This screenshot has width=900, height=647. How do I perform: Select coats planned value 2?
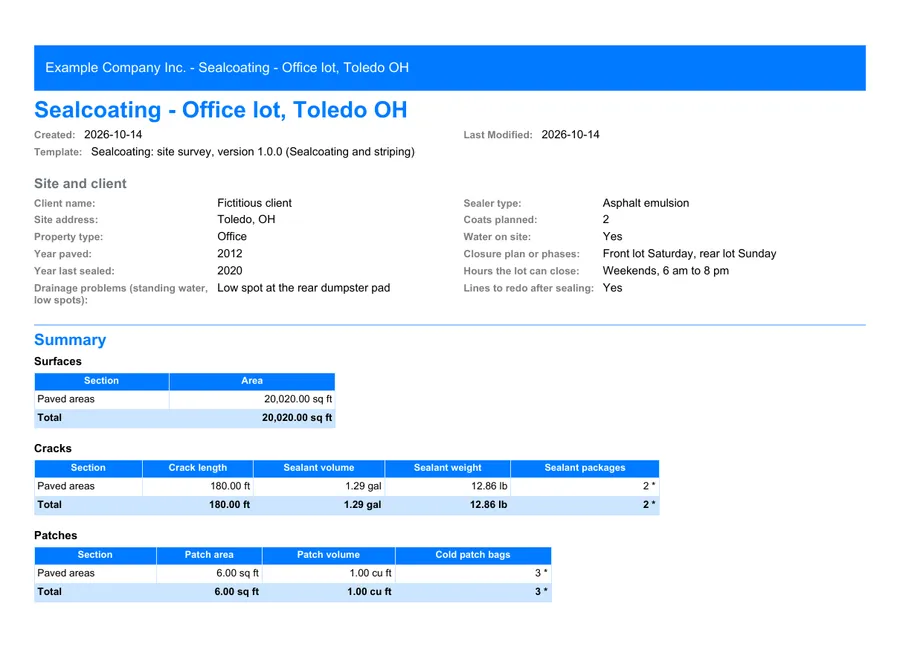[606, 219]
